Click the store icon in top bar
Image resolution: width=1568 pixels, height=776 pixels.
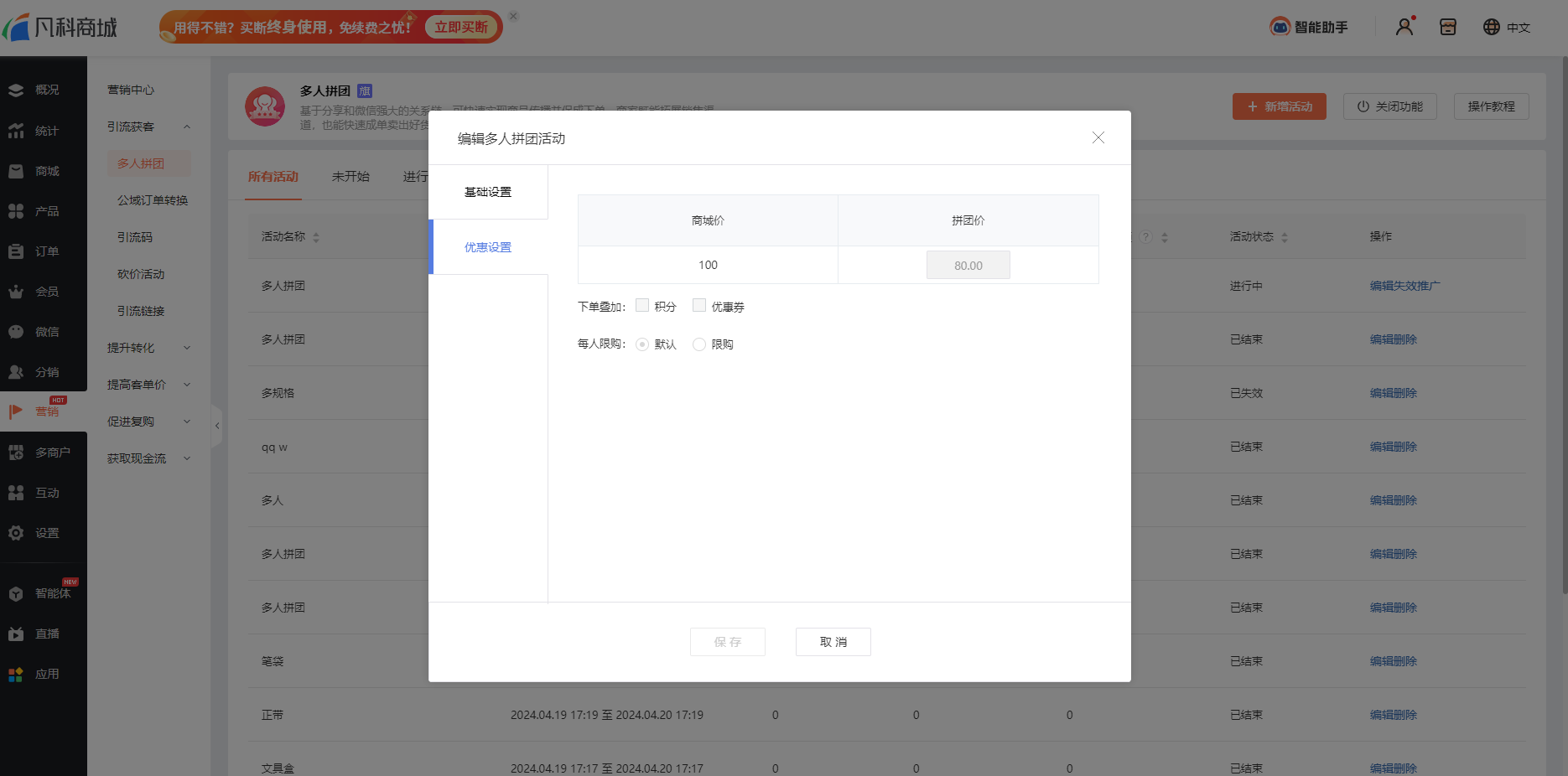coord(1448,27)
